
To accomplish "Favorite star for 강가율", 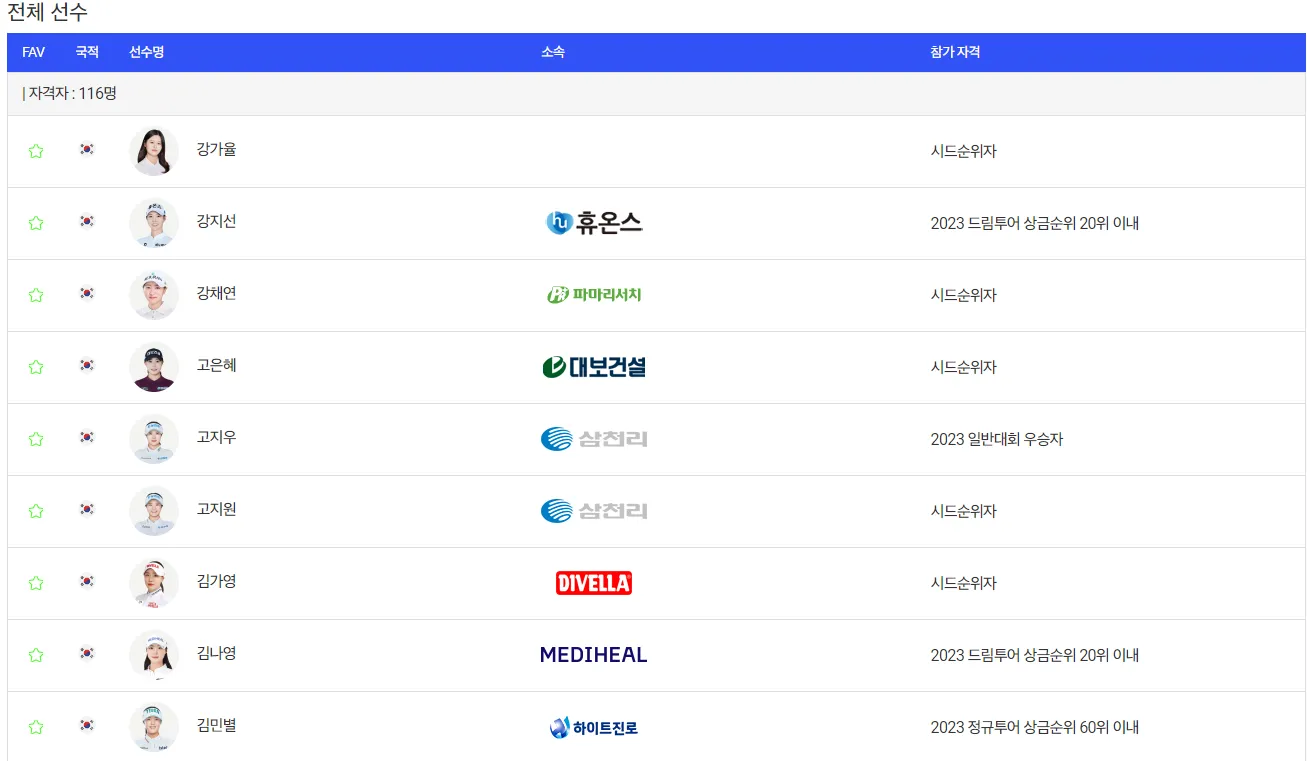I will coord(36,152).
